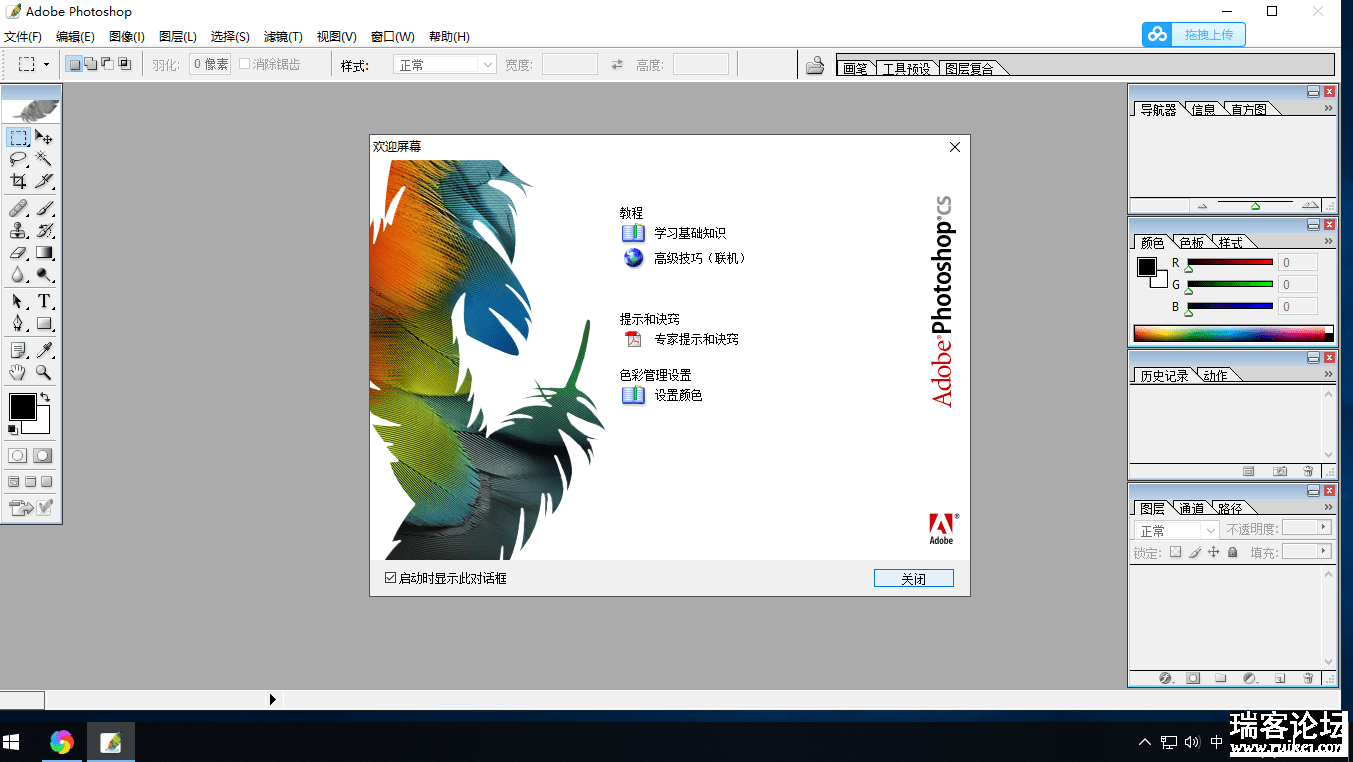Image resolution: width=1353 pixels, height=762 pixels.
Task: Select the Brush tool
Action: coord(44,209)
